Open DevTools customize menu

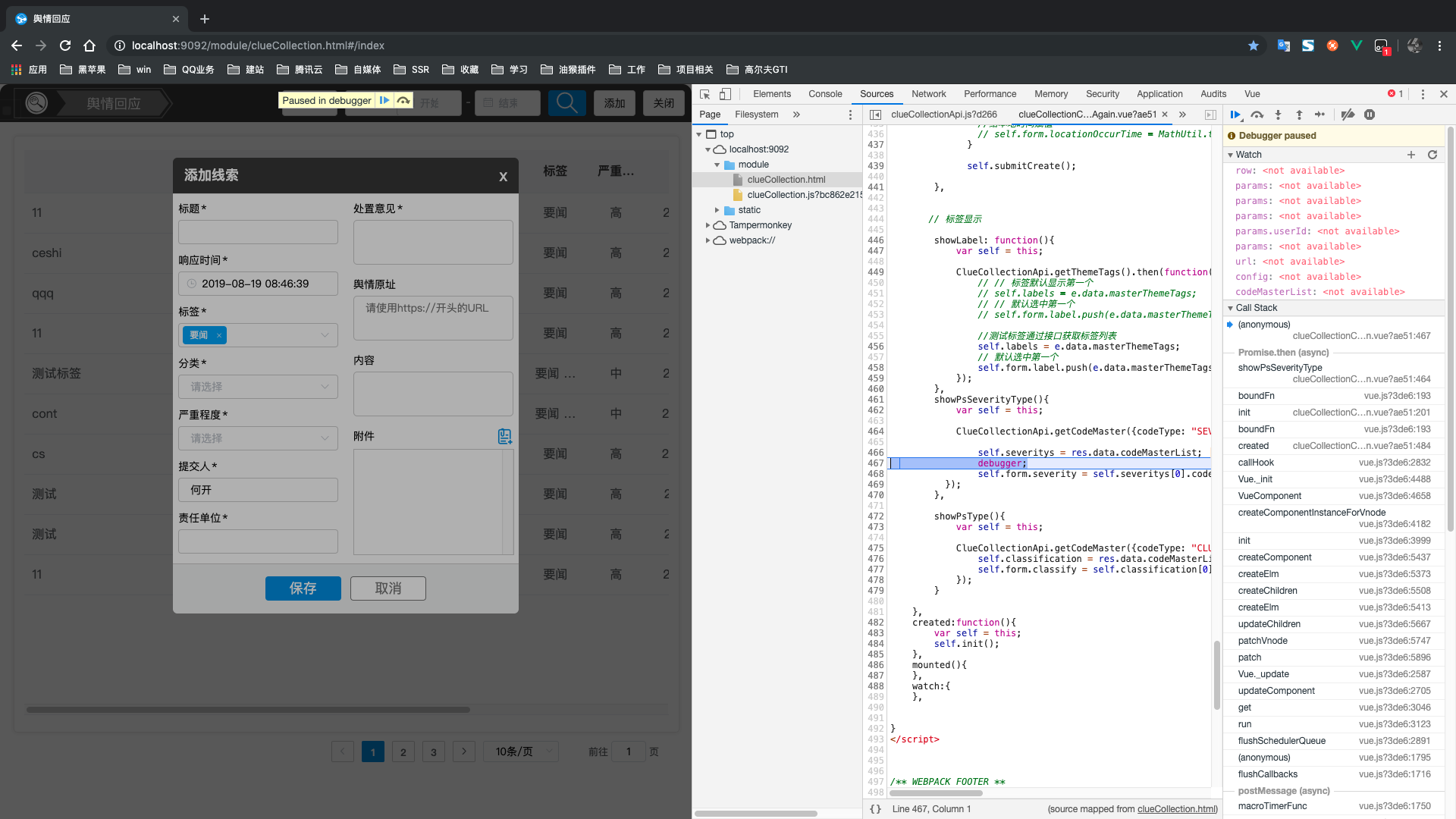coord(1423,94)
